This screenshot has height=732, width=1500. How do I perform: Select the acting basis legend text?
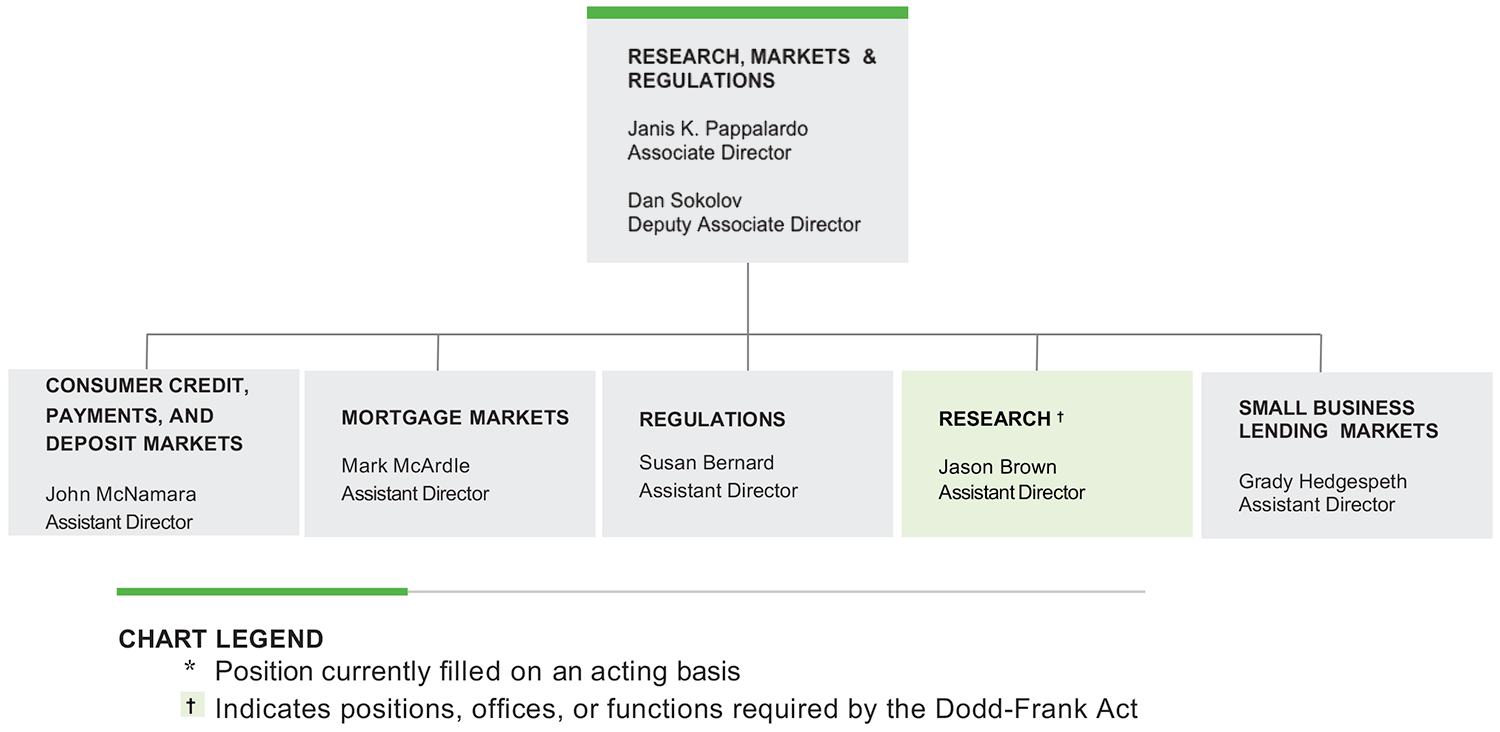click(478, 671)
